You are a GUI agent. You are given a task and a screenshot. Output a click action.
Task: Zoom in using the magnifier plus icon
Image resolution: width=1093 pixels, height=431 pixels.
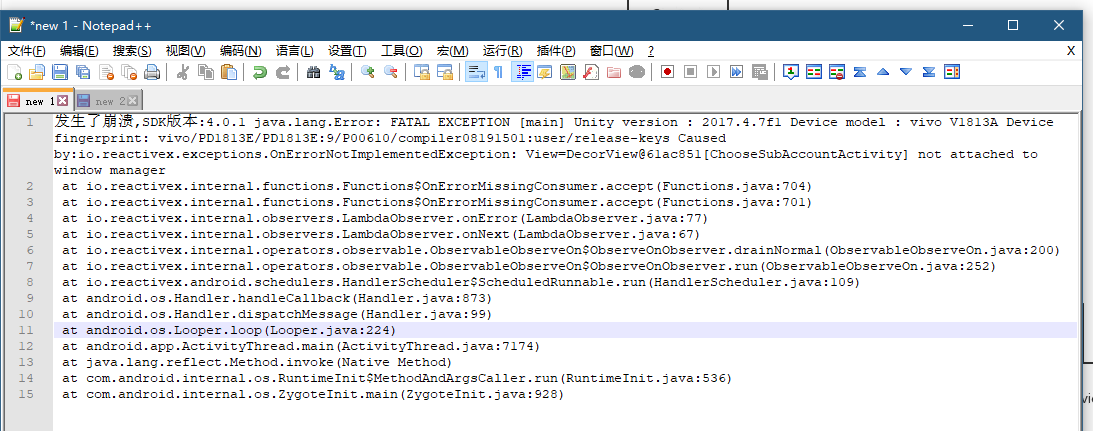tap(367, 72)
